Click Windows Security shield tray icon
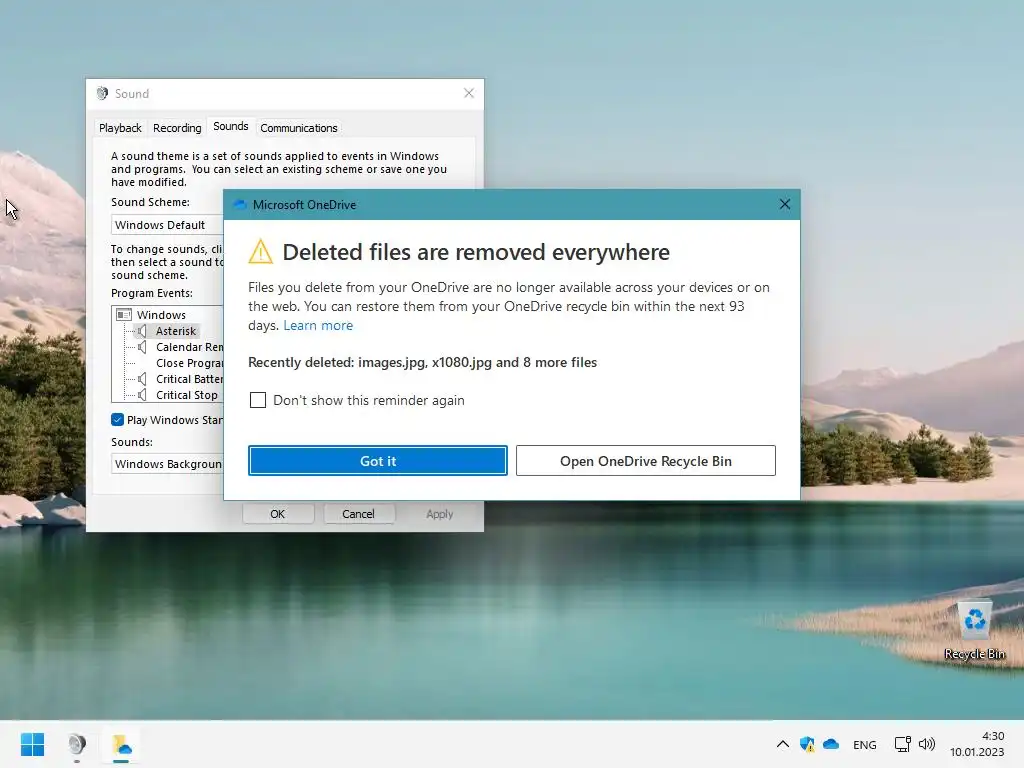The width and height of the screenshot is (1024, 768). (x=807, y=744)
